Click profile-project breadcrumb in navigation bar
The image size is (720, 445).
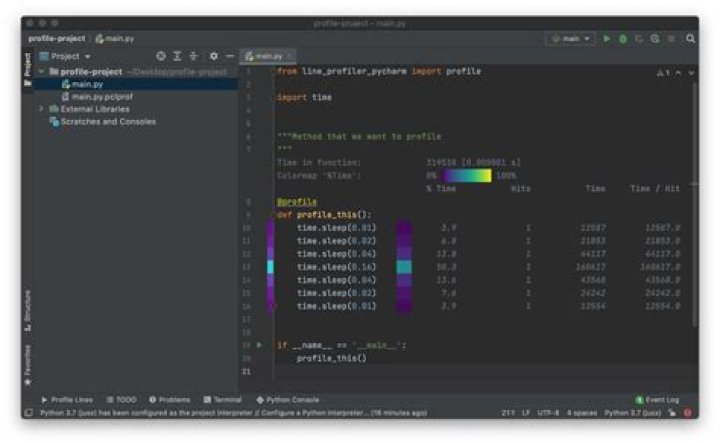click(x=57, y=39)
